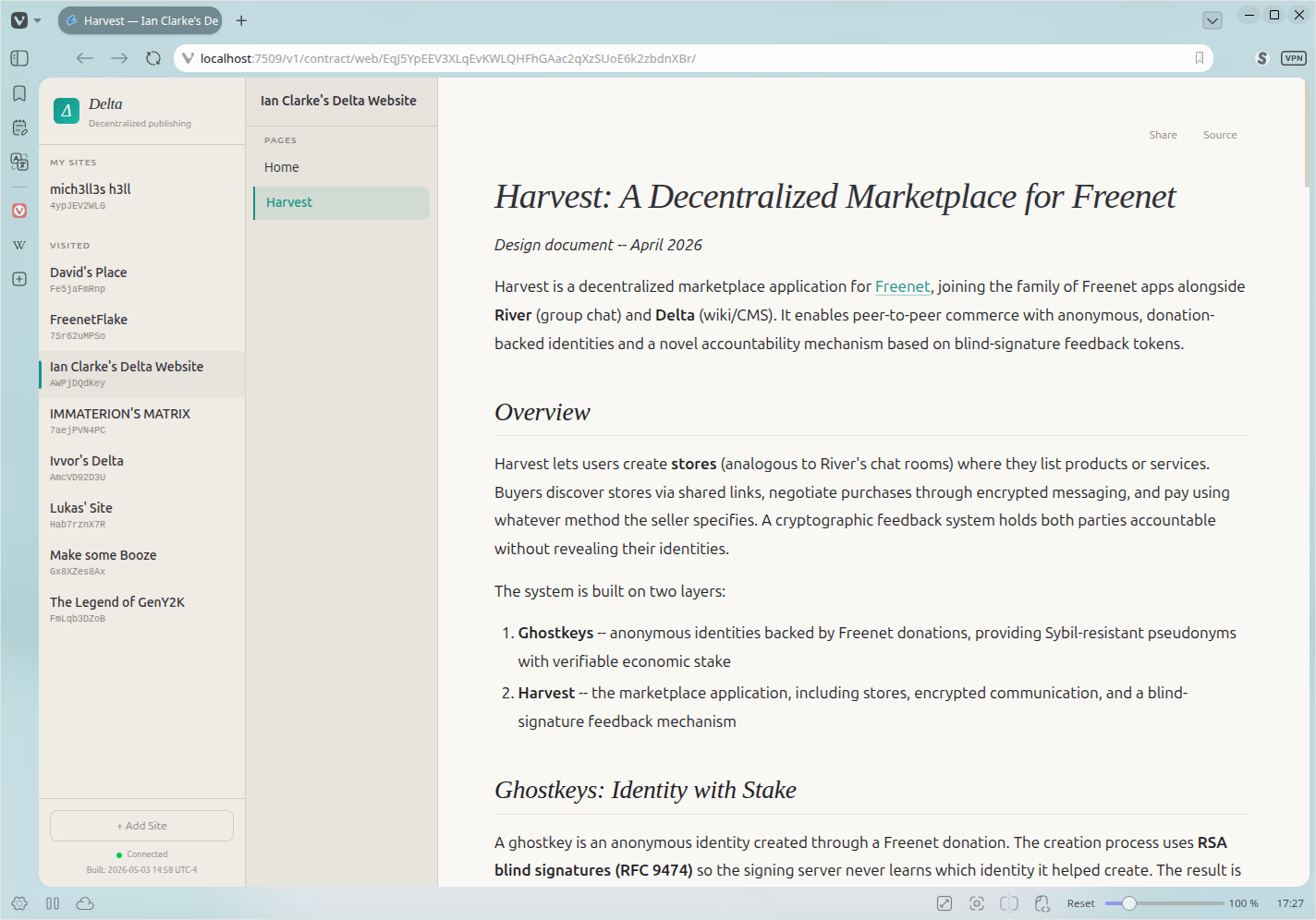Image resolution: width=1316 pixels, height=920 pixels.
Task: Open the page actions icon in the status bar
Action: pyautogui.click(x=1042, y=903)
